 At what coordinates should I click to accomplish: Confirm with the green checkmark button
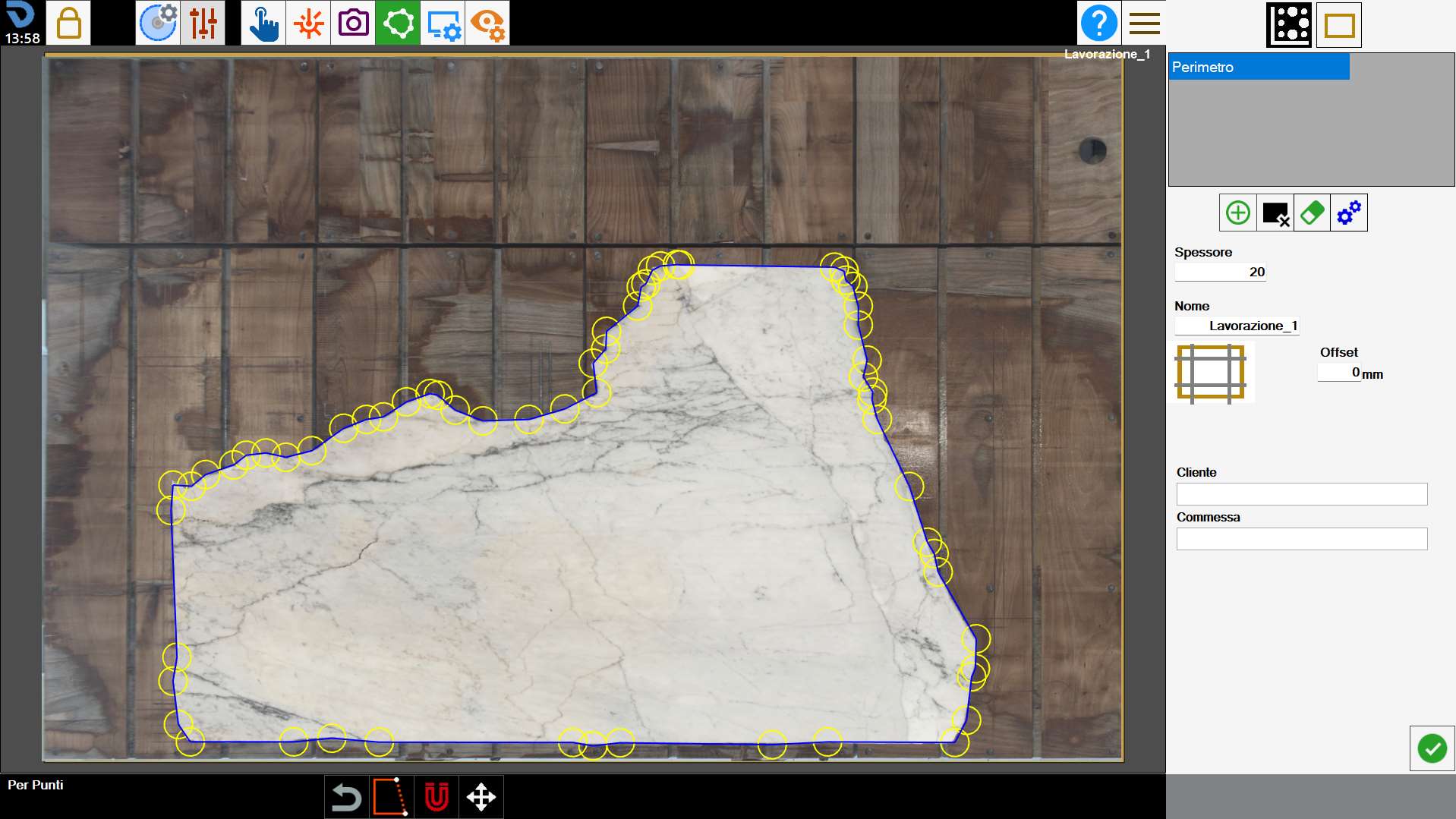[x=1432, y=748]
